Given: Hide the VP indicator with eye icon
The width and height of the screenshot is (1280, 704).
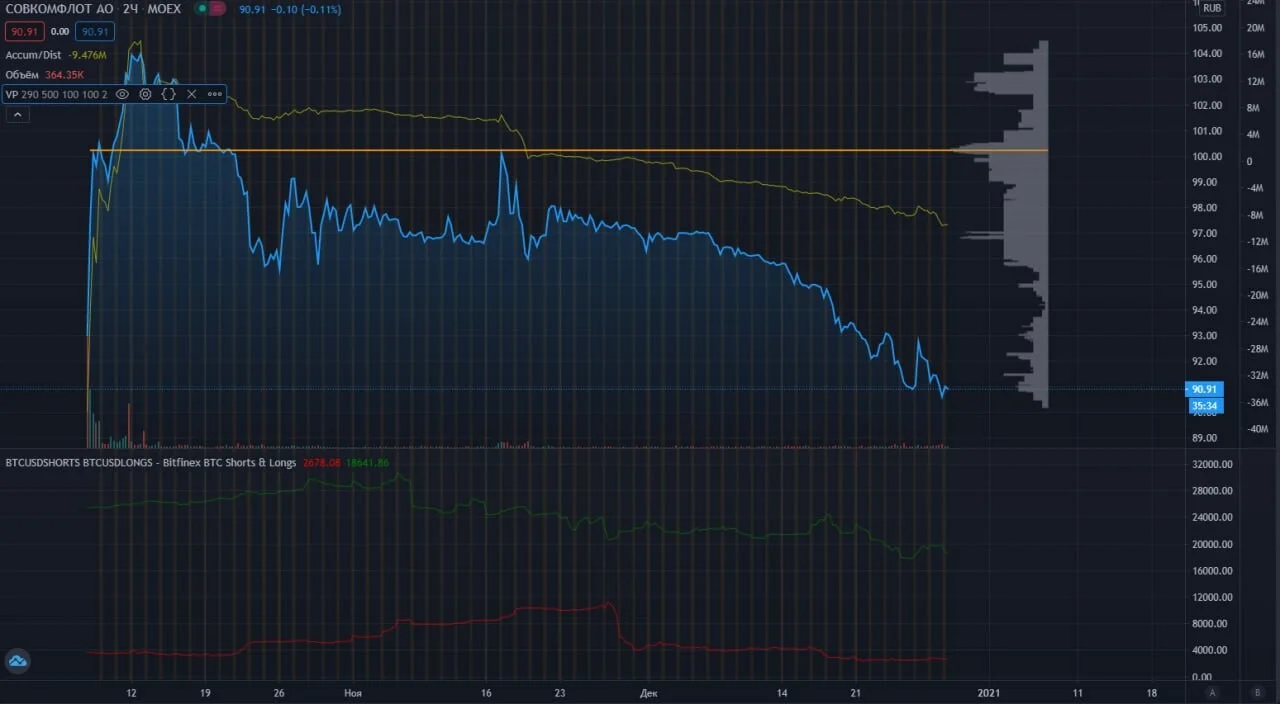Looking at the screenshot, I should click(x=122, y=94).
